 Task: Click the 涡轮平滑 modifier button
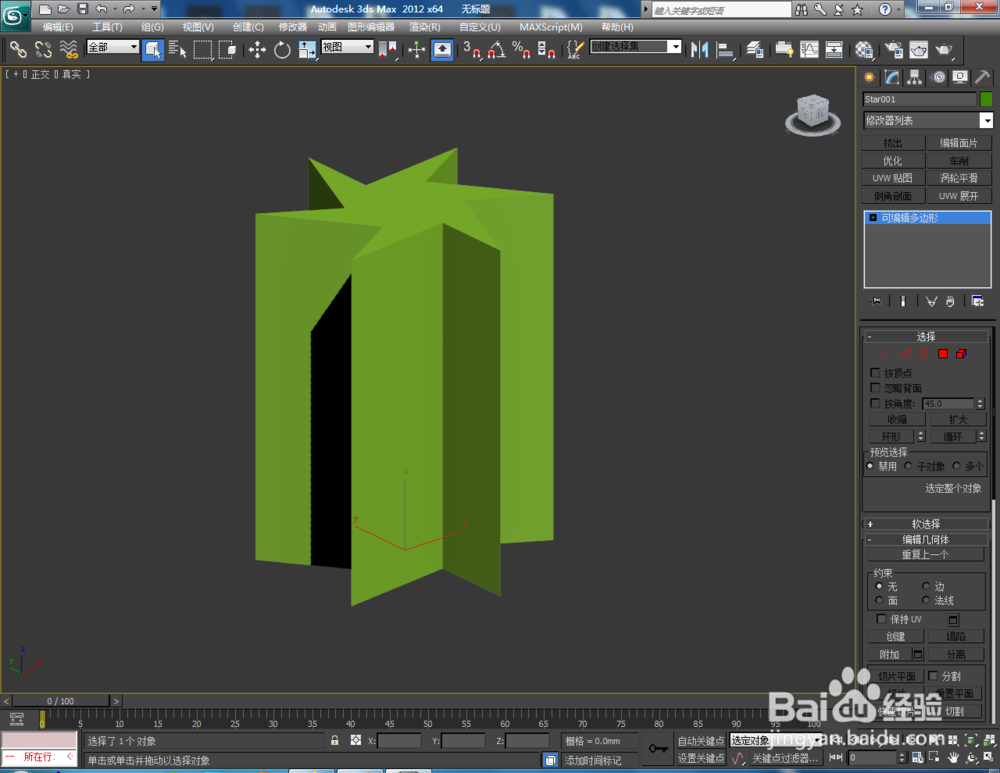tap(959, 178)
